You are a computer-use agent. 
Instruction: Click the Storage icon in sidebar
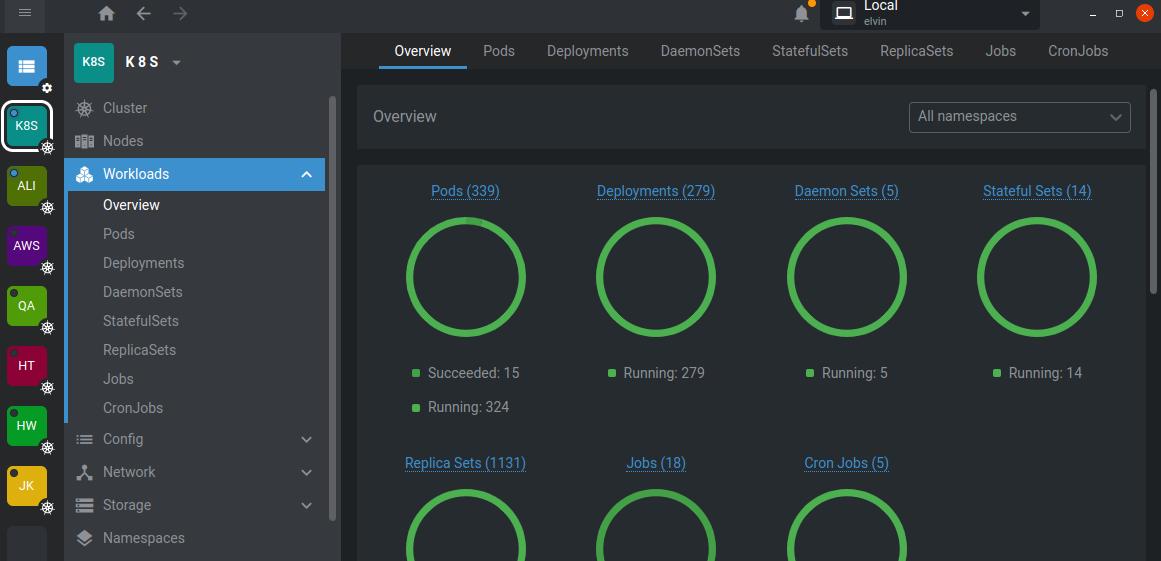[x=84, y=505]
